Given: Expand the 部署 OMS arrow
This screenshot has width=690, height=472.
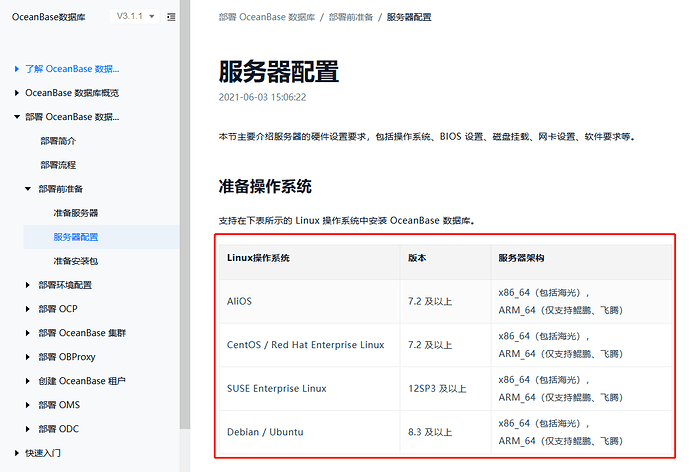Looking at the screenshot, I should (28, 405).
